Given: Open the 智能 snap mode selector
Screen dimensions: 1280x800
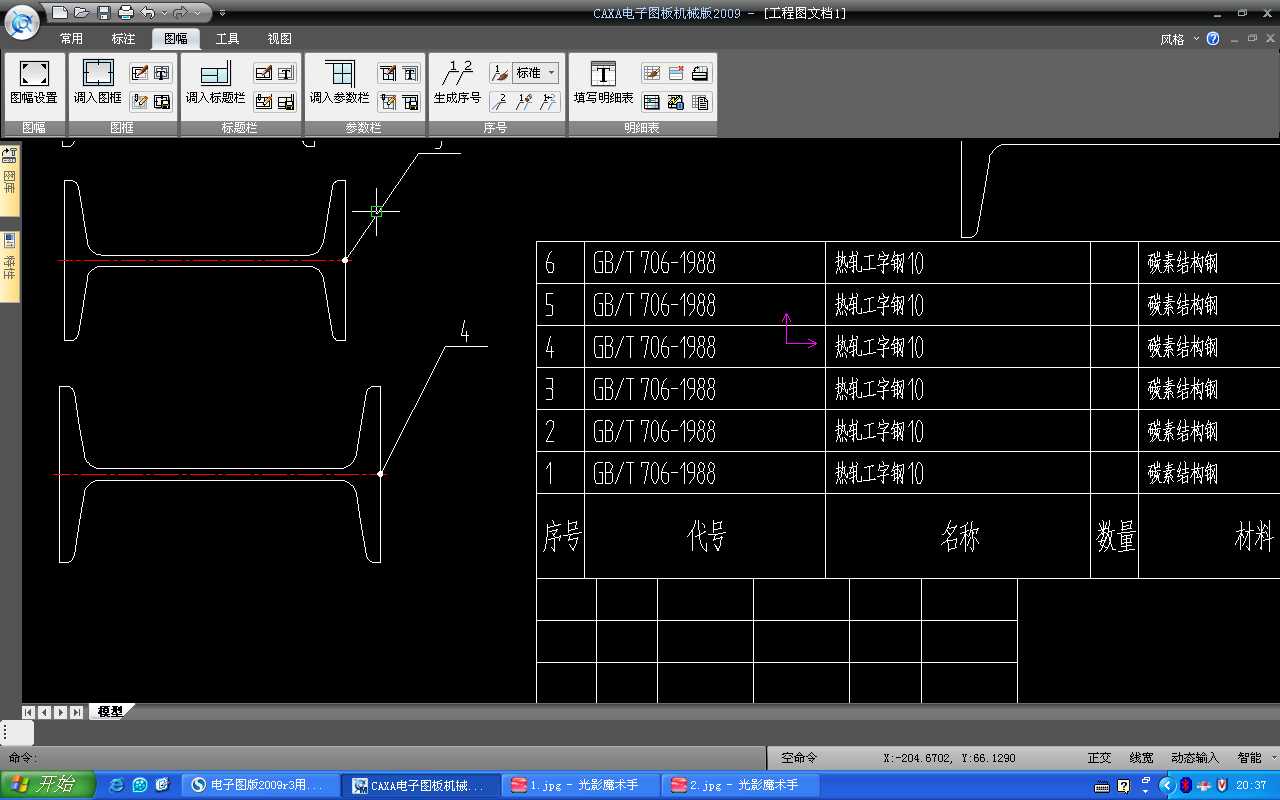Looking at the screenshot, I should 1255,758.
